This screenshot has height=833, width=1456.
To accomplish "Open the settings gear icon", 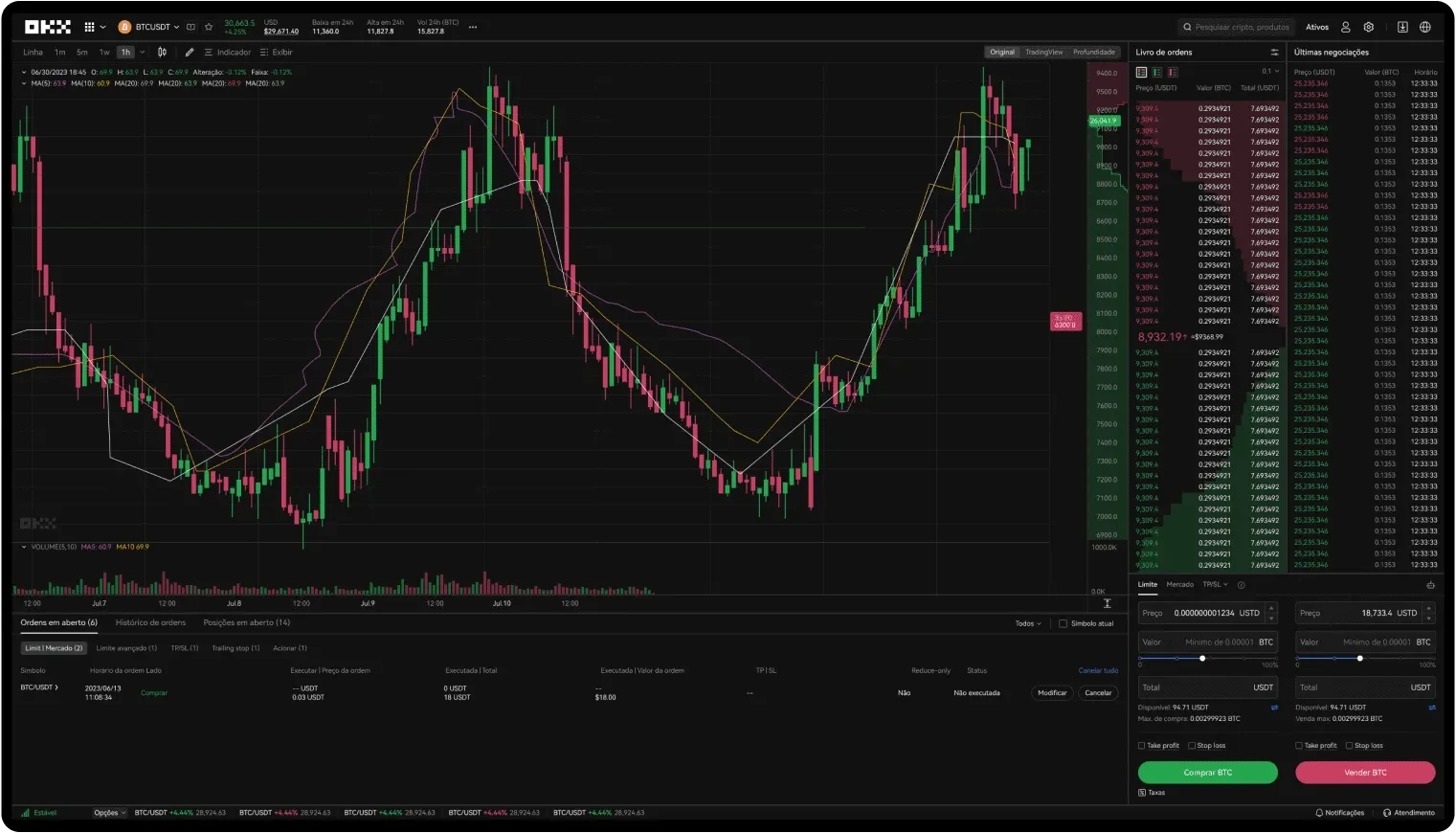I will click(1369, 27).
